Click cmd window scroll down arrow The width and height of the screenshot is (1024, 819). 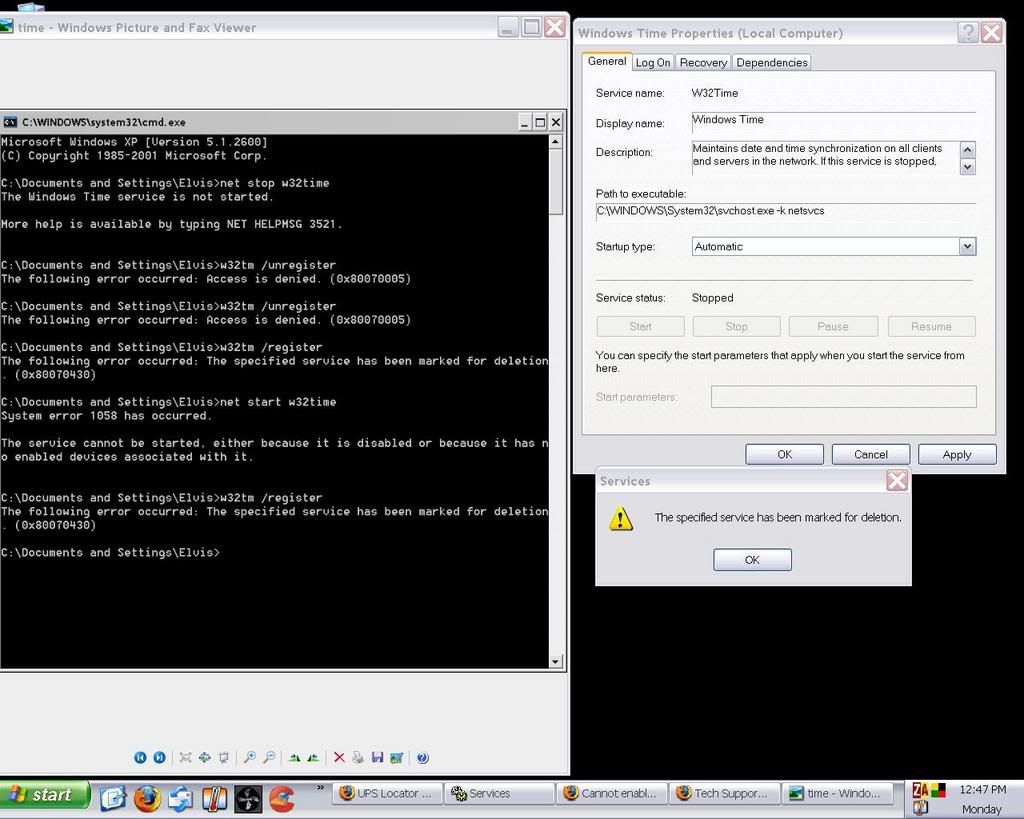(555, 662)
